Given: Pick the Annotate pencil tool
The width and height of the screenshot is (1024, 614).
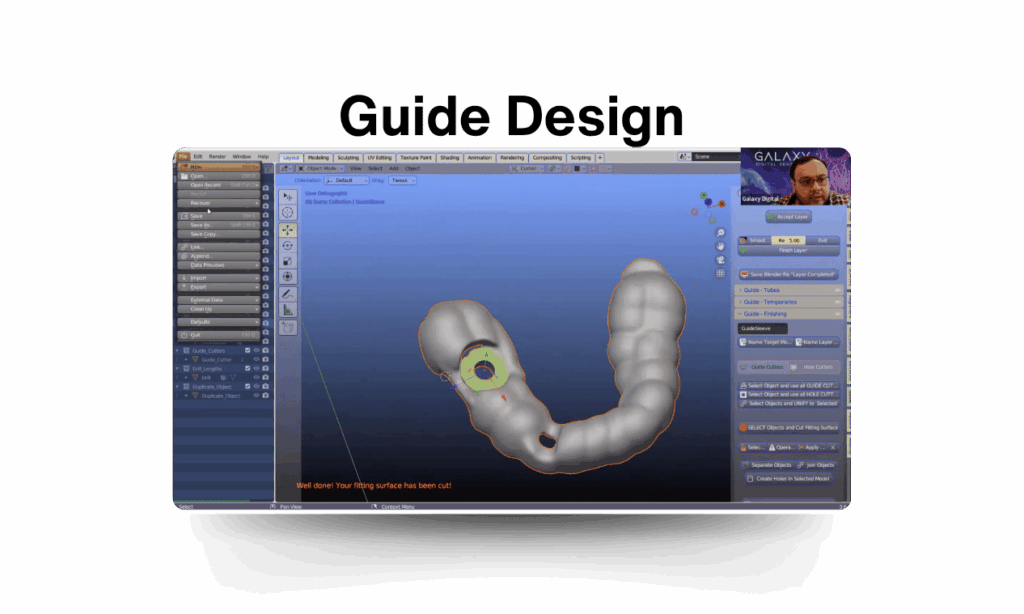Looking at the screenshot, I should point(288,294).
